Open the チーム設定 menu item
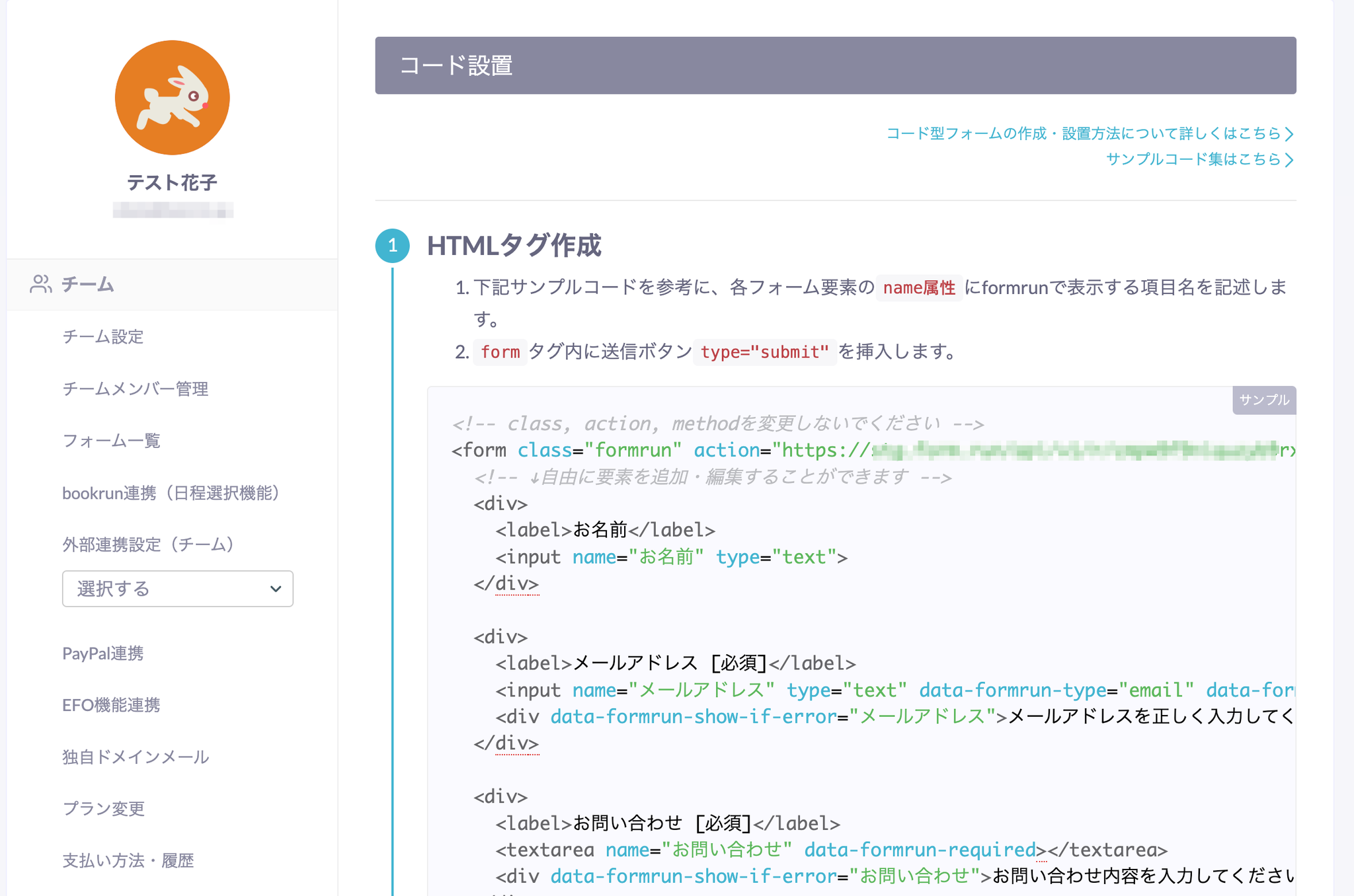1354x896 pixels. [x=102, y=337]
